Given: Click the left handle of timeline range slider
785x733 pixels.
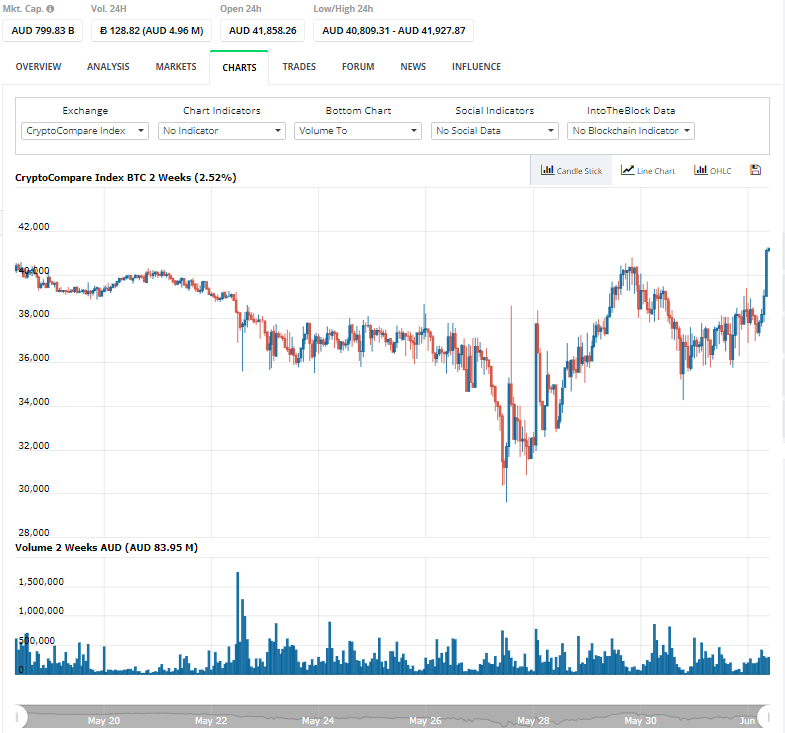Looking at the screenshot, I should (19, 716).
